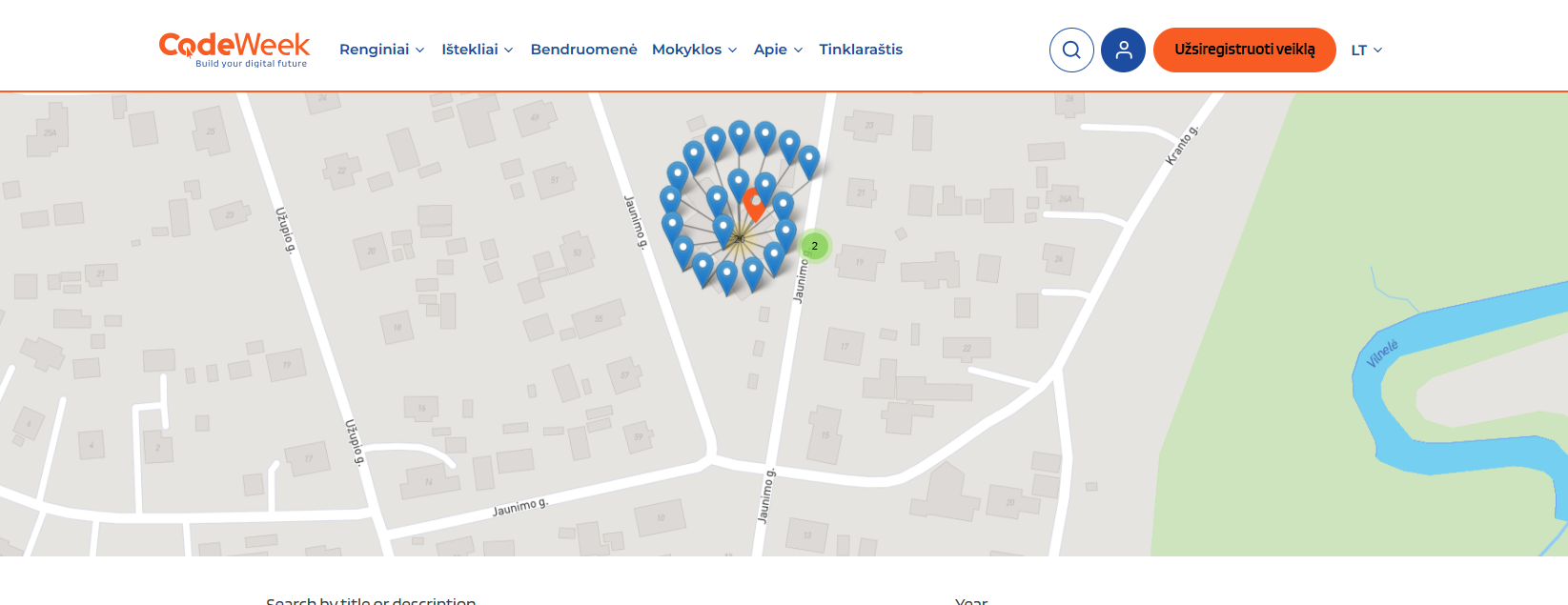The height and width of the screenshot is (605, 1568).
Task: Open the Ištekliai dropdown
Action: click(x=477, y=50)
